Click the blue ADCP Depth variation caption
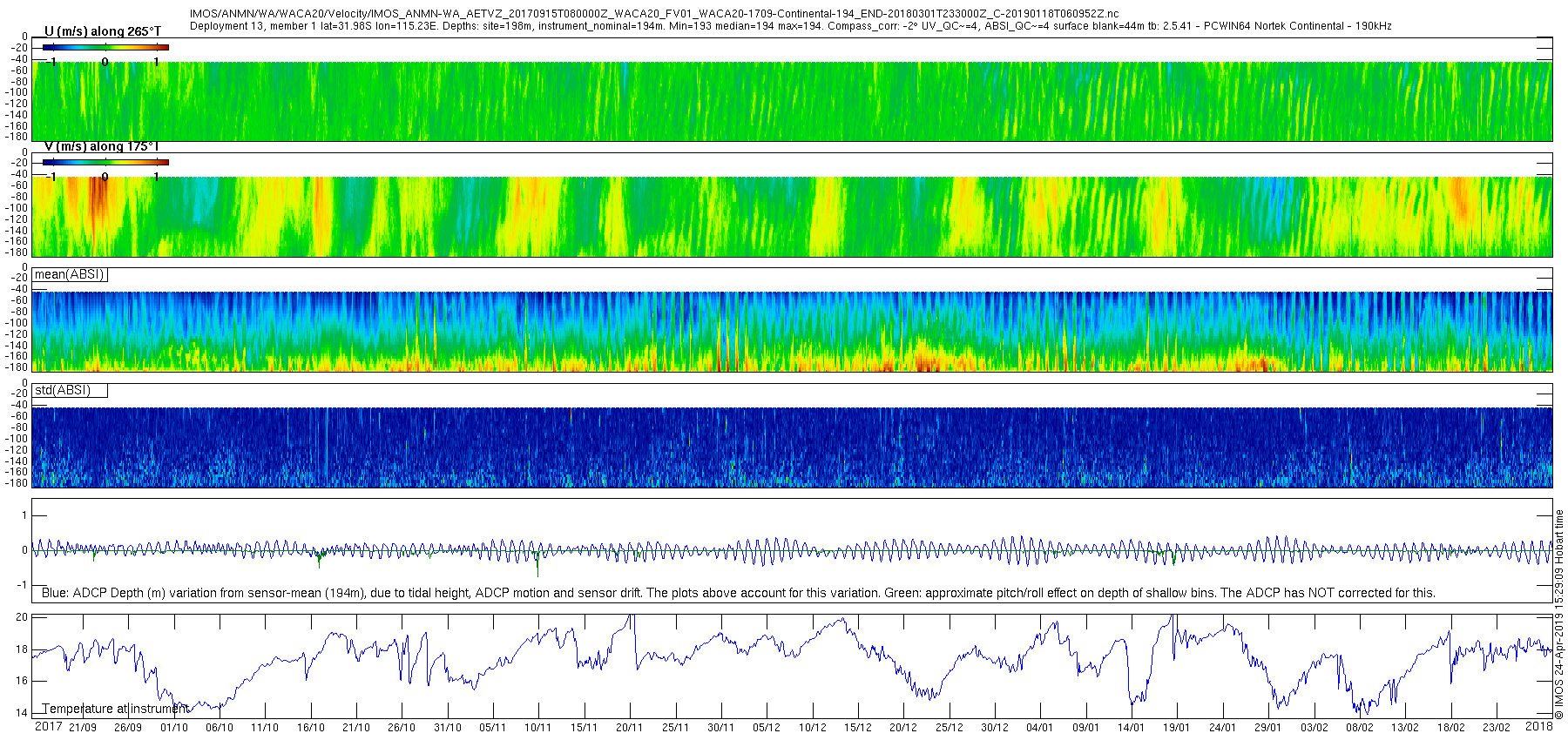 click(x=739, y=593)
